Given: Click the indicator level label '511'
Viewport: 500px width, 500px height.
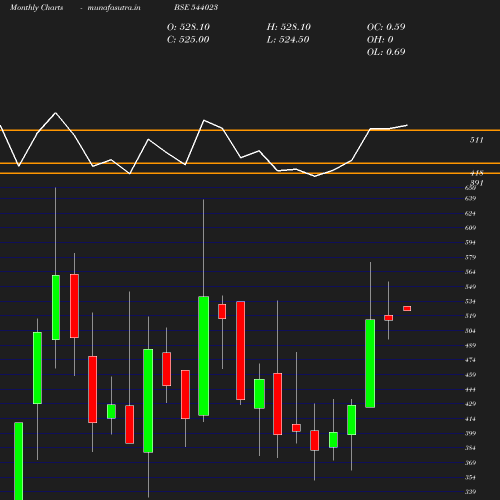Looking at the screenshot, I should click(x=477, y=140).
